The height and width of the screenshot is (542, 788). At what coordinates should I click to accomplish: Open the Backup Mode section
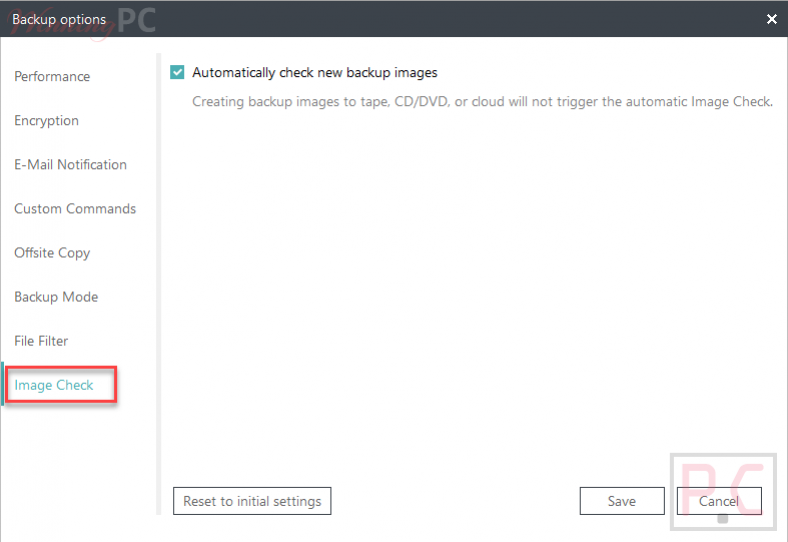[56, 297]
